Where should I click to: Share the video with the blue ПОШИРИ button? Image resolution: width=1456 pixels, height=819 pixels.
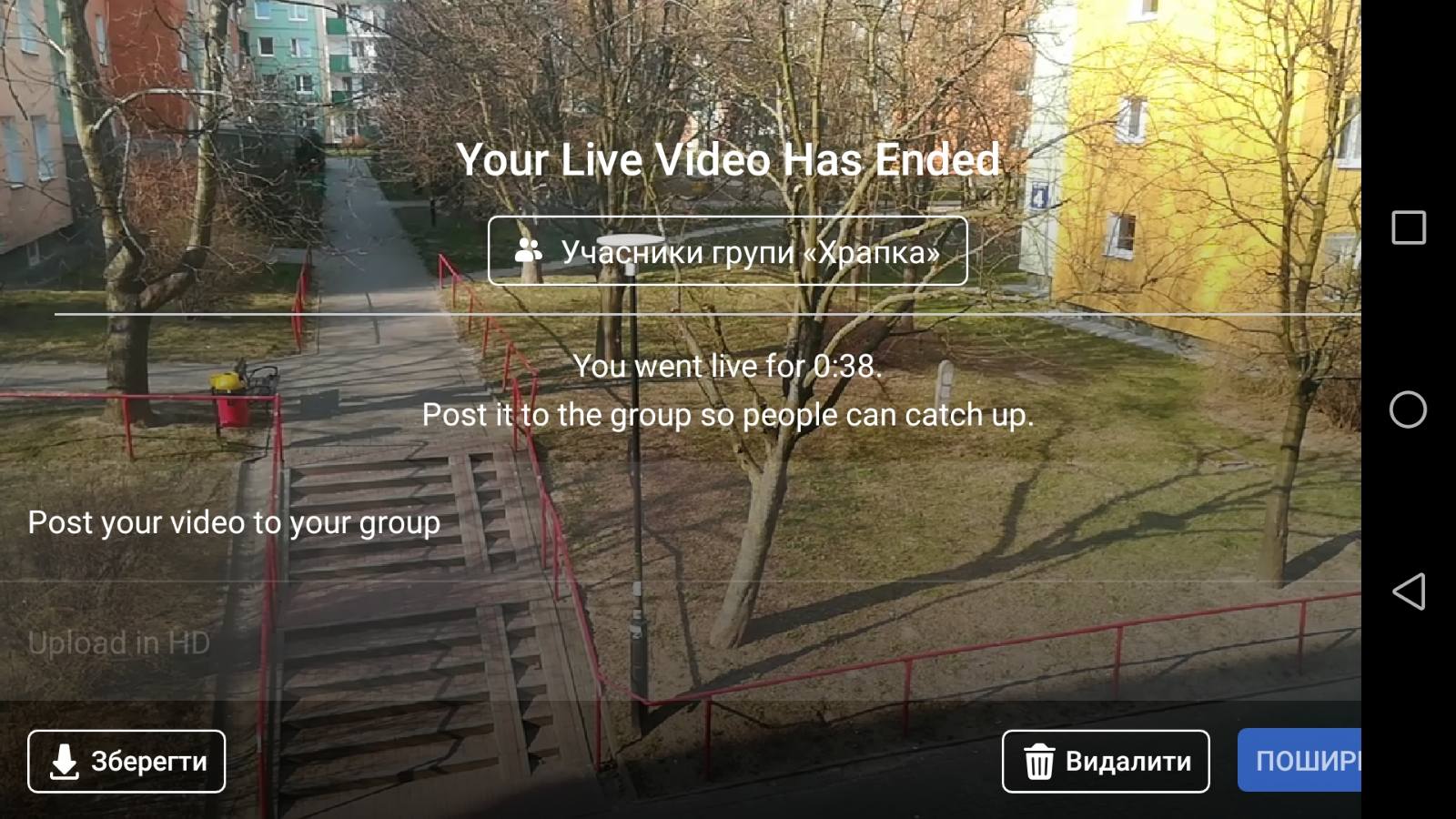(x=1299, y=760)
